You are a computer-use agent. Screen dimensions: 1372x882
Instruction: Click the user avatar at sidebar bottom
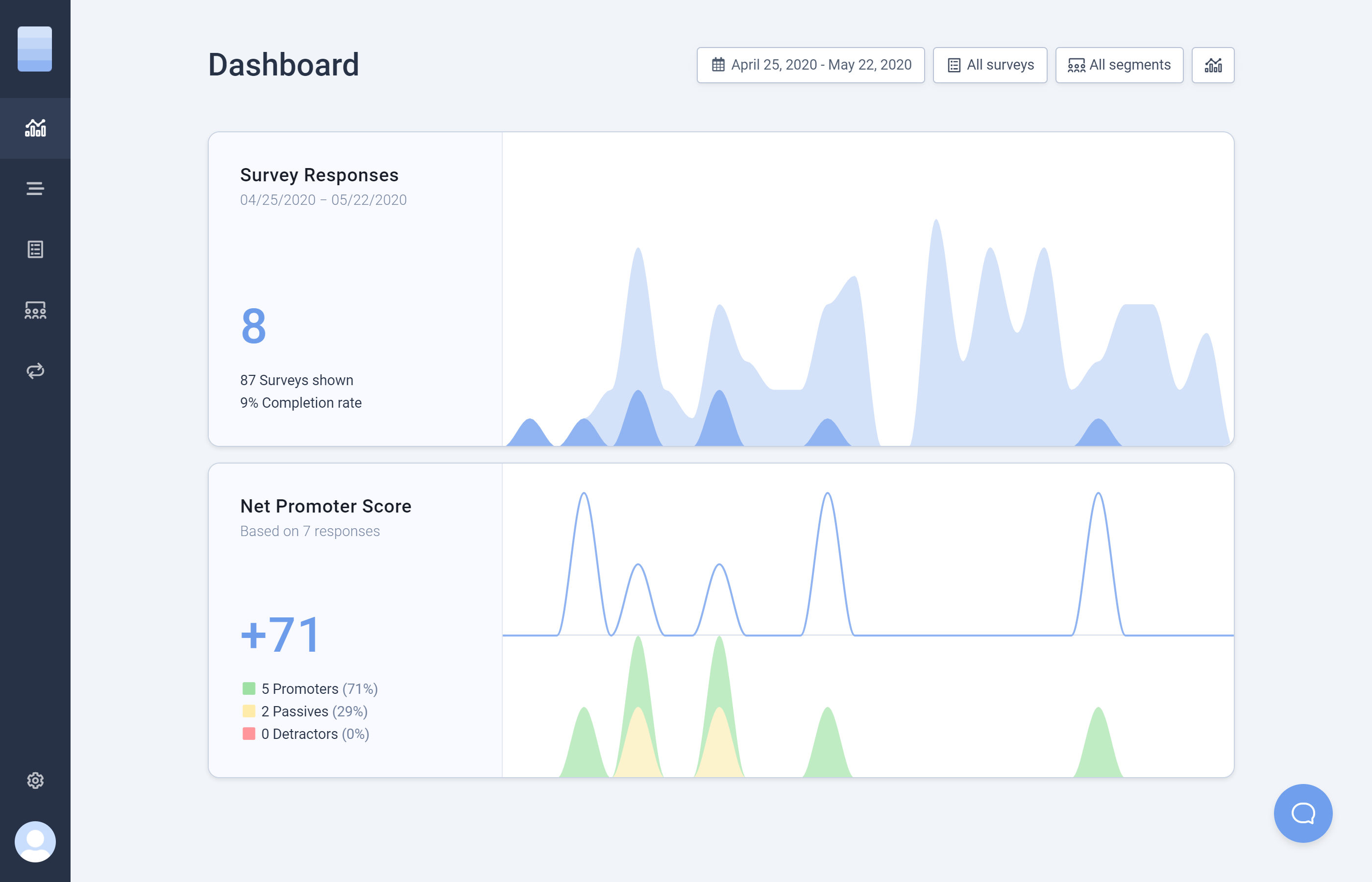pyautogui.click(x=35, y=841)
